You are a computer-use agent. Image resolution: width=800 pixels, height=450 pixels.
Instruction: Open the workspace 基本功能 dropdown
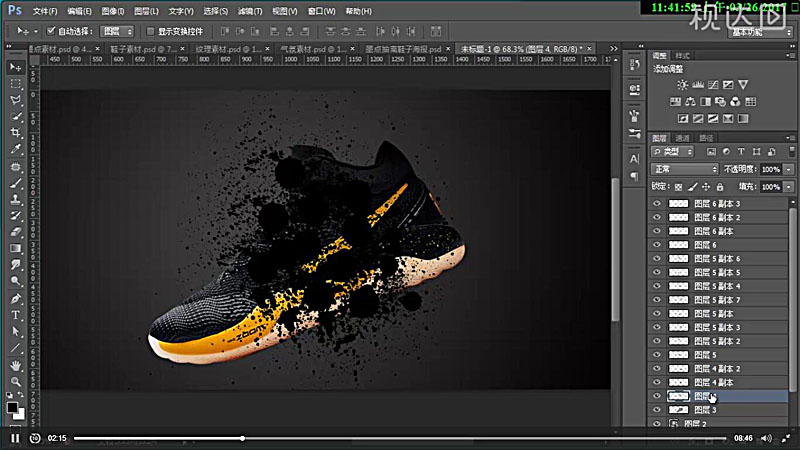tap(760, 32)
